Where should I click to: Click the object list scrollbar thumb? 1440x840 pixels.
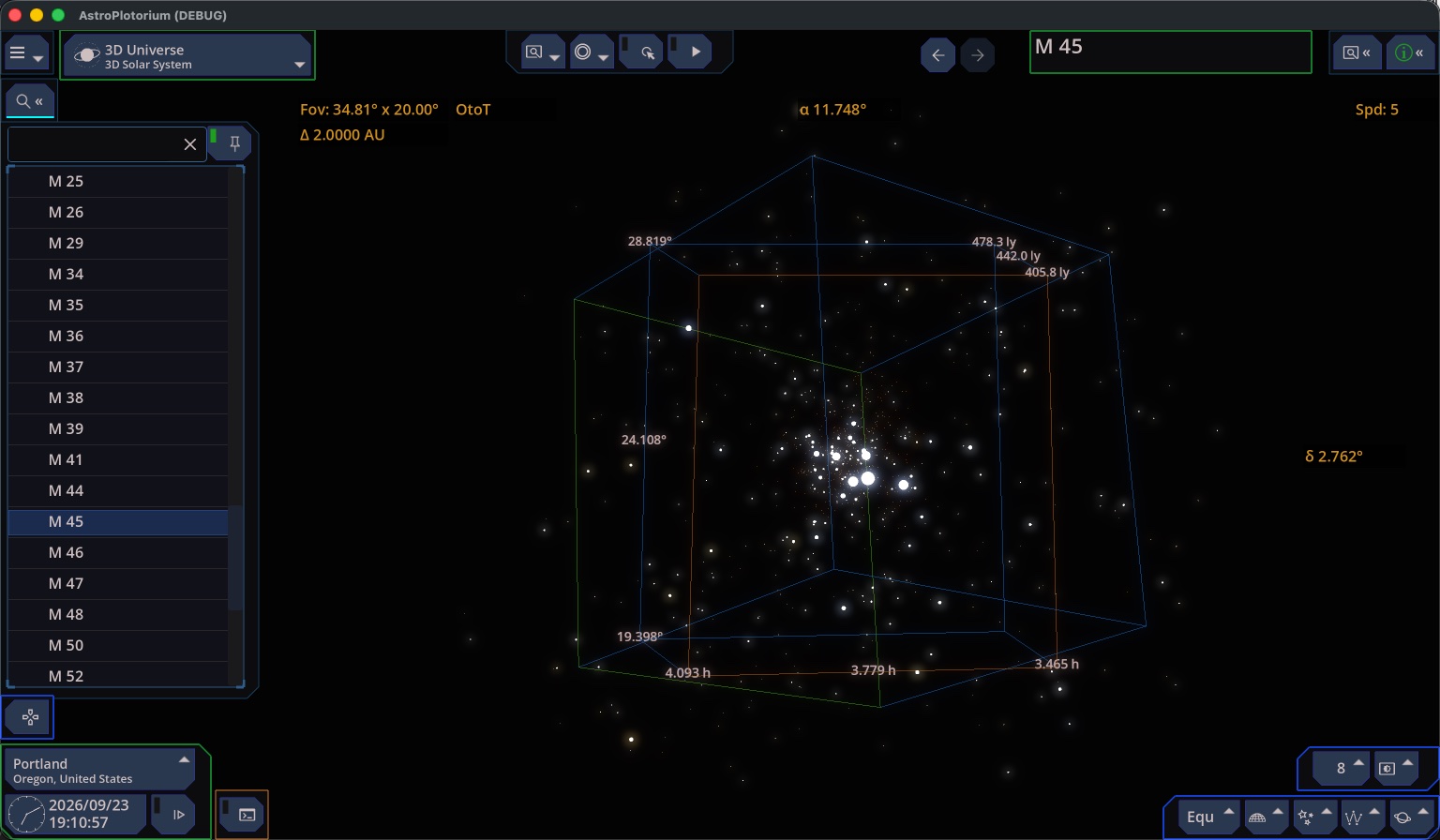click(235, 558)
